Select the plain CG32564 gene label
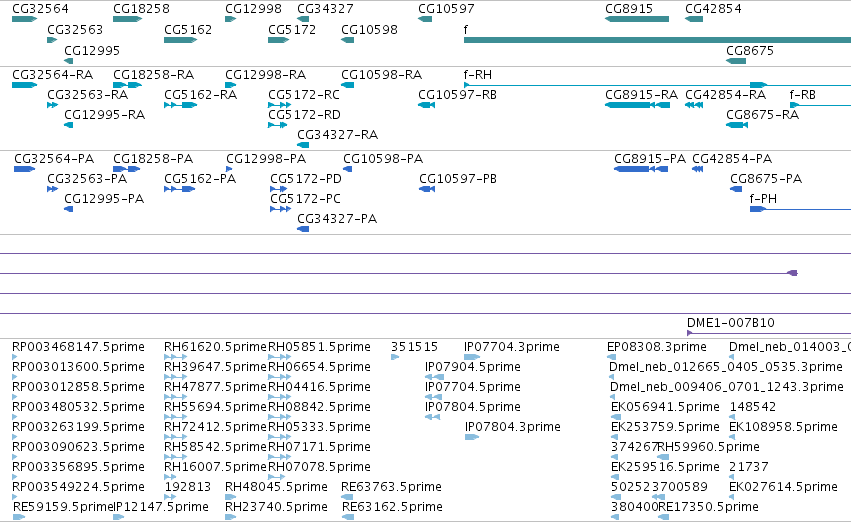This screenshot has height=522, width=851. [40, 9]
